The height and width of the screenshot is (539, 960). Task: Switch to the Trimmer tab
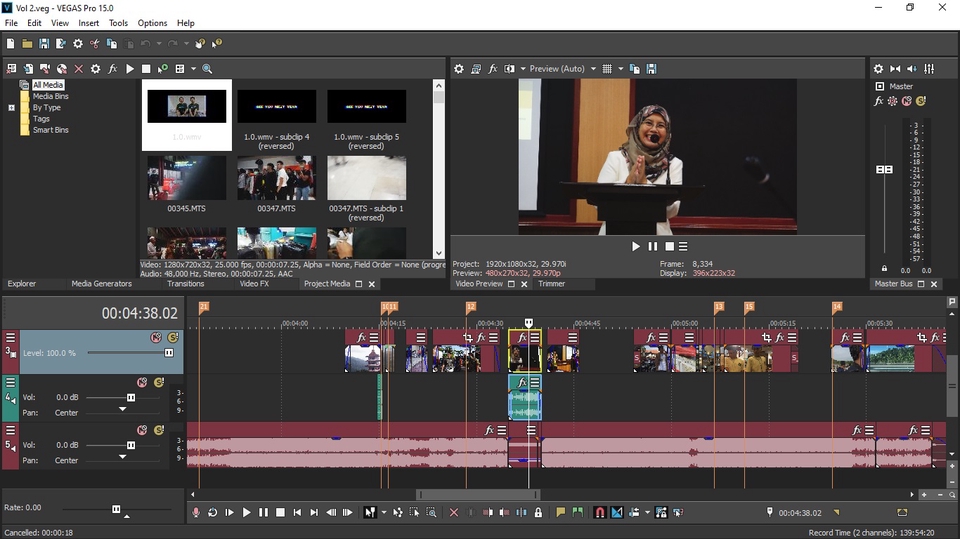(x=552, y=284)
